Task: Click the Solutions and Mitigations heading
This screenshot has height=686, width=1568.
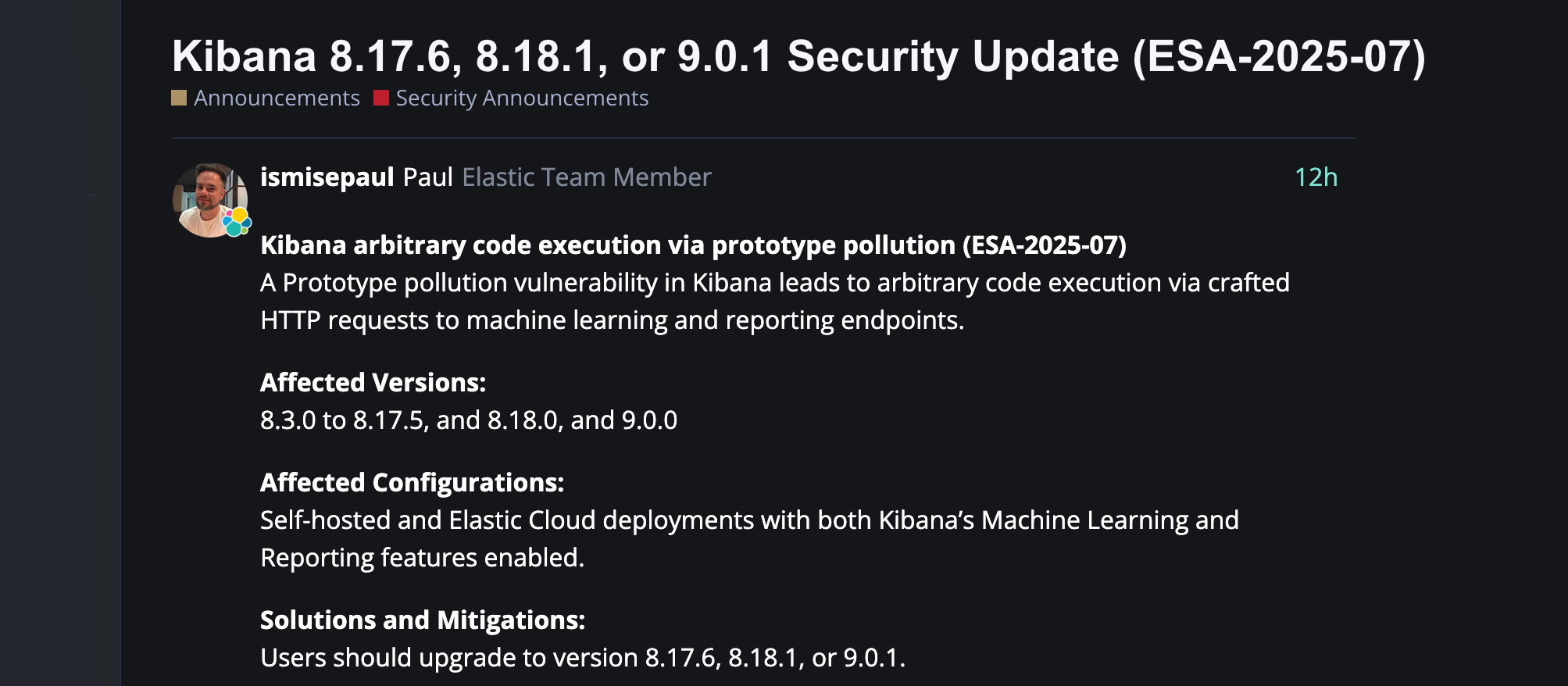Action: (x=422, y=620)
